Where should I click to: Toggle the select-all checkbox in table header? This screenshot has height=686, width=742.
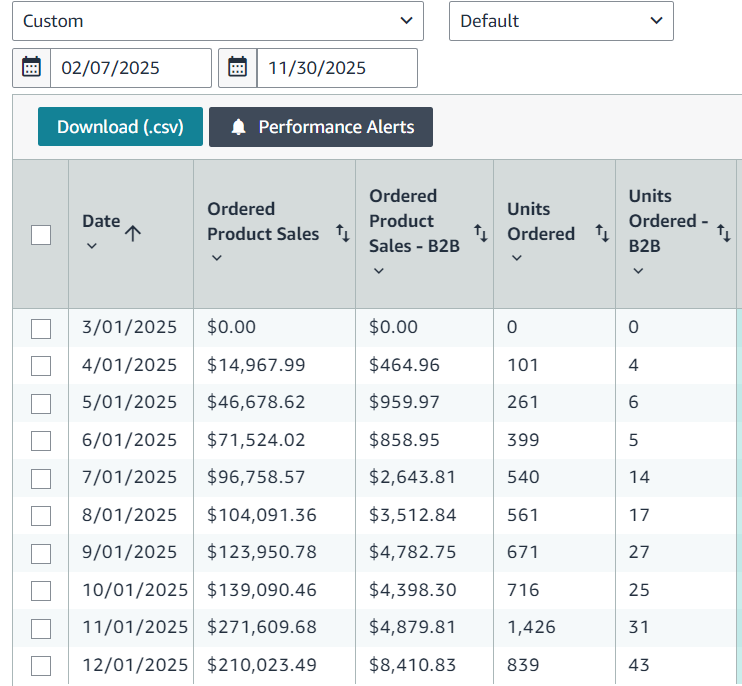click(x=41, y=235)
